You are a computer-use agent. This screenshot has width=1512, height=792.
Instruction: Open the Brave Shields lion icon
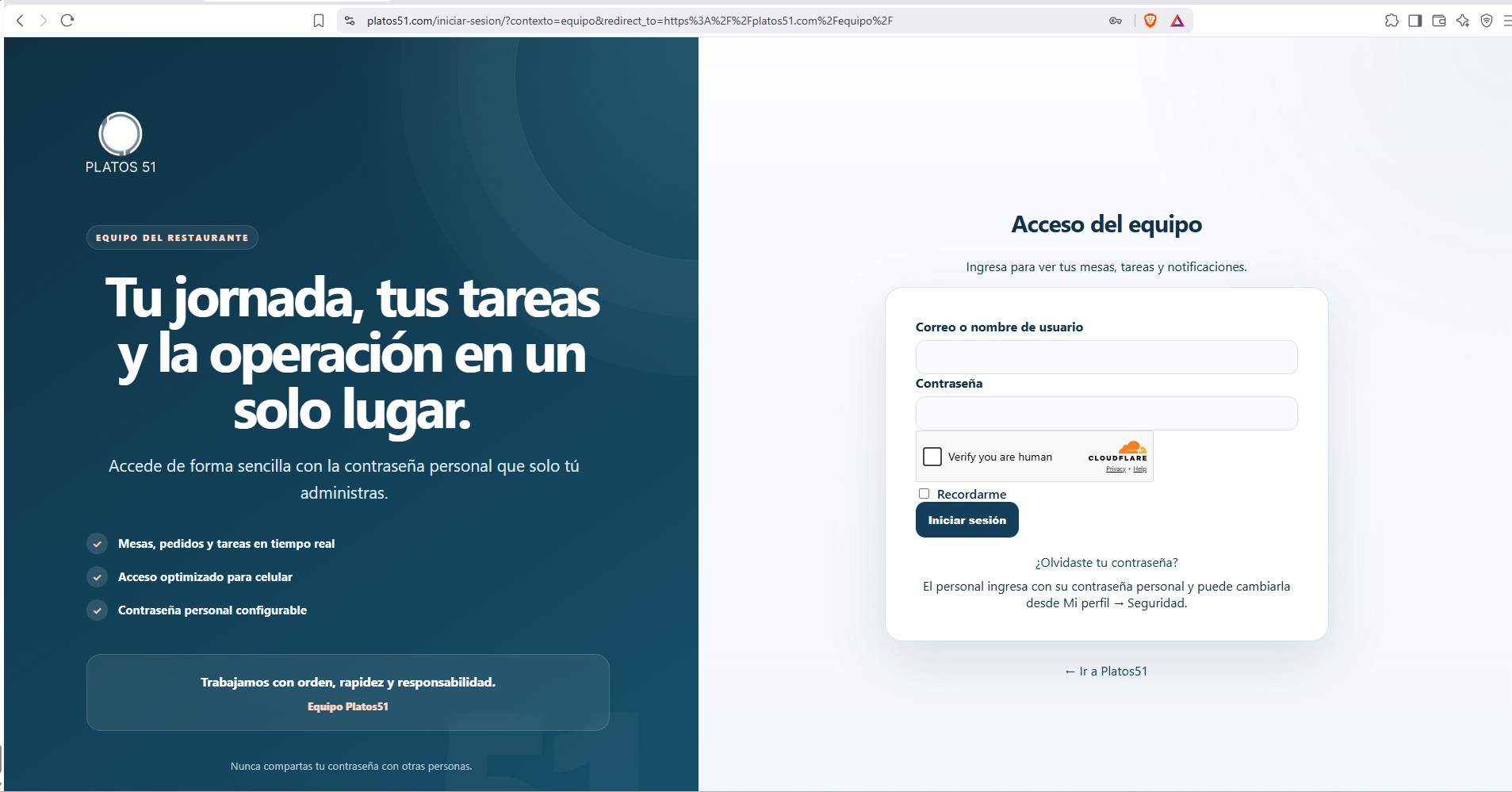[x=1150, y=21]
